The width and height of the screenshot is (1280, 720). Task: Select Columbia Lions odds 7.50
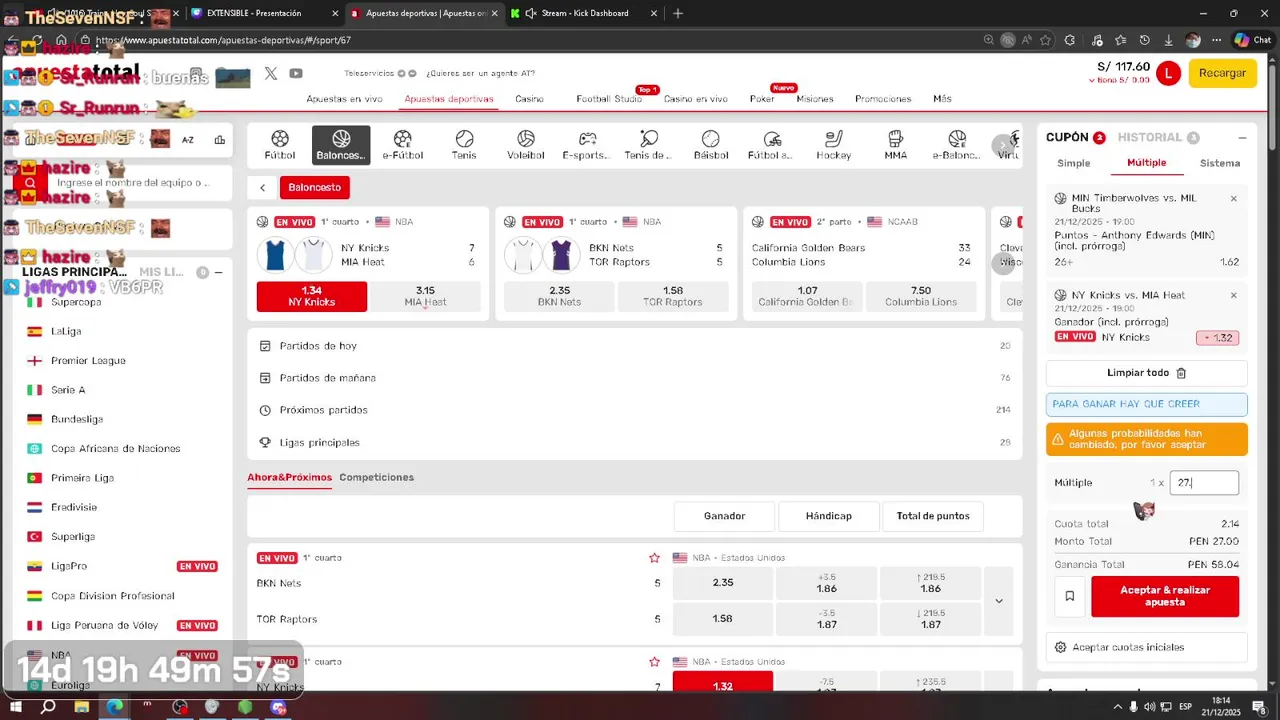[x=921, y=296]
